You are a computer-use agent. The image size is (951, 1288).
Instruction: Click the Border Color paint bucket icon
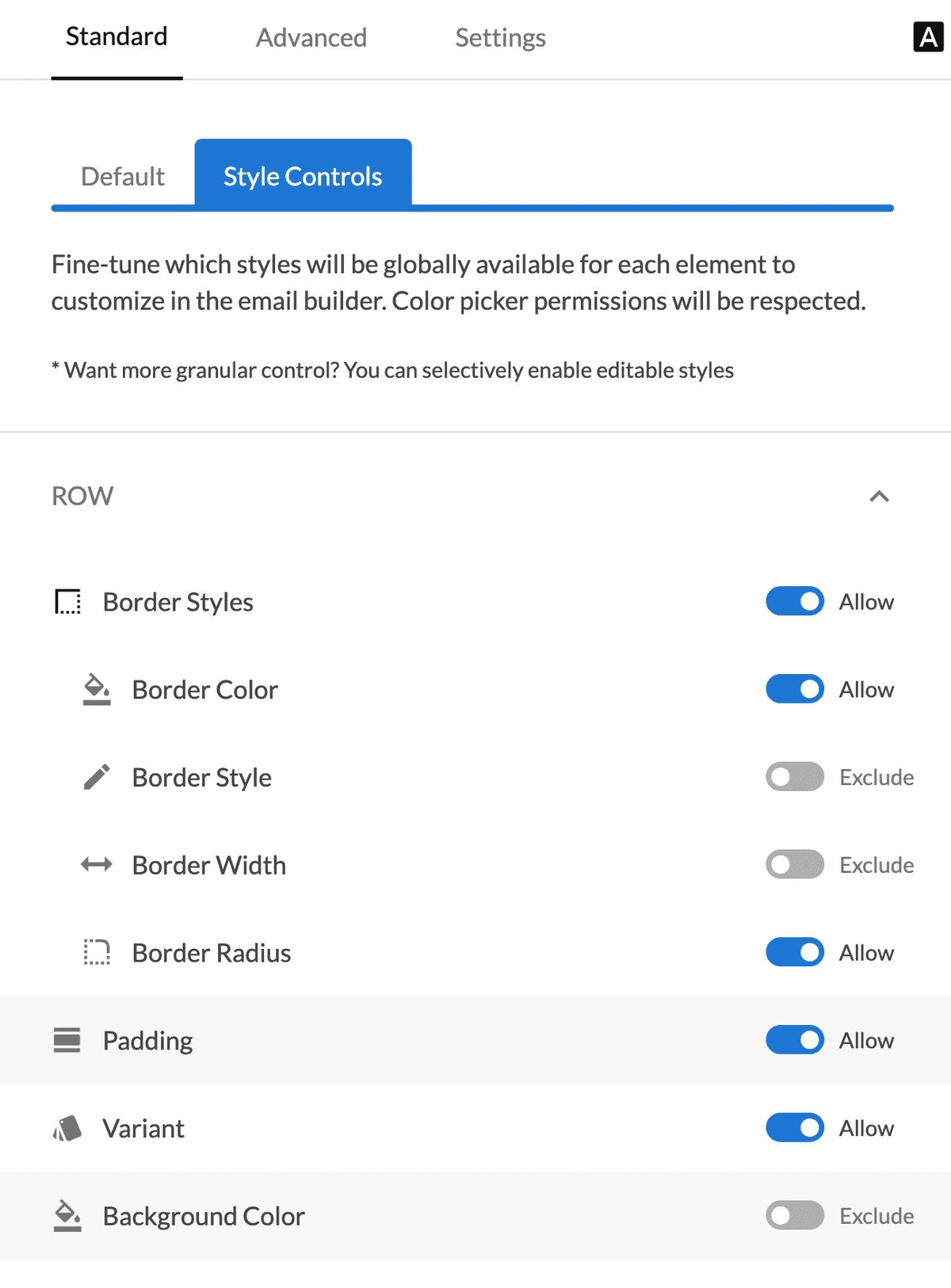pos(97,689)
